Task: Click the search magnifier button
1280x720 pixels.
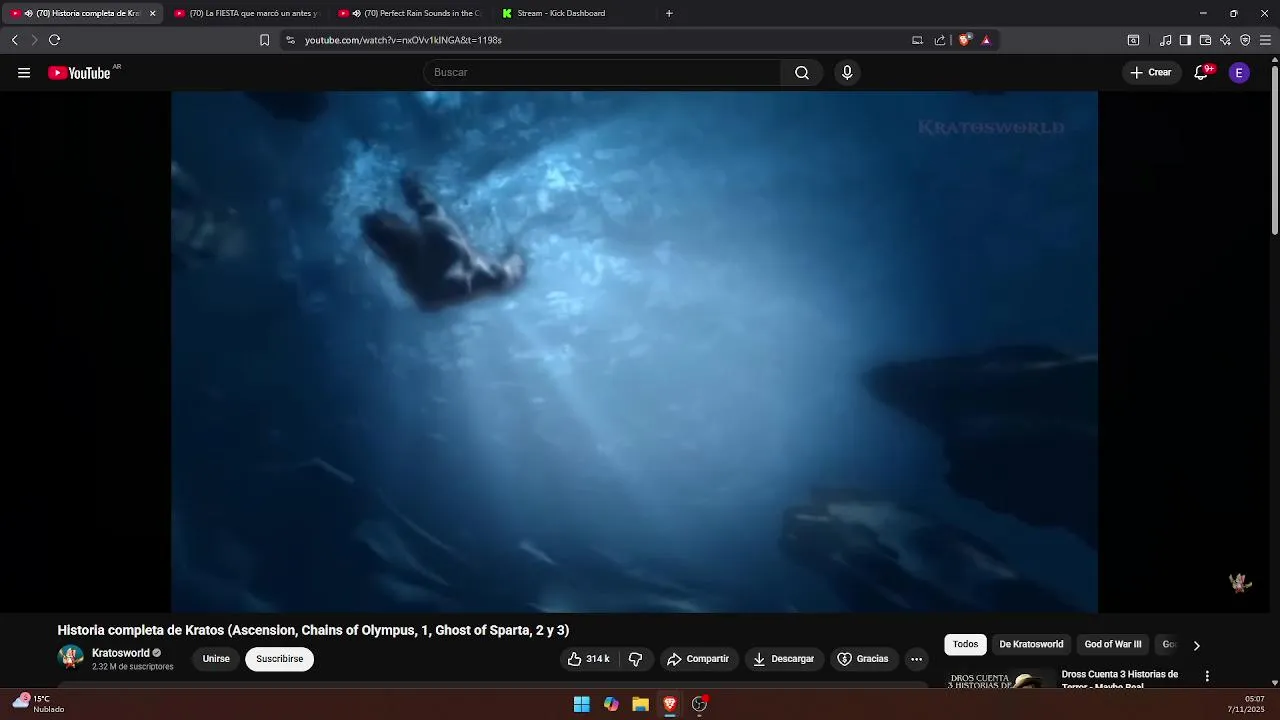Action: click(x=802, y=73)
